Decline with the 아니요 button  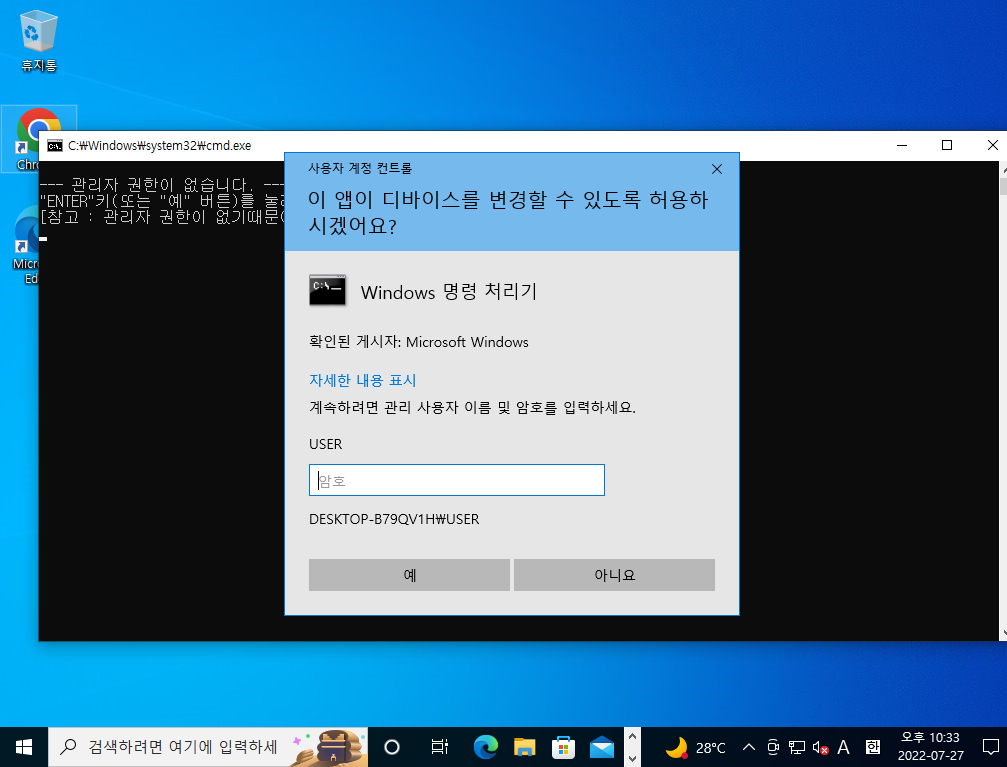pyautogui.click(x=614, y=575)
